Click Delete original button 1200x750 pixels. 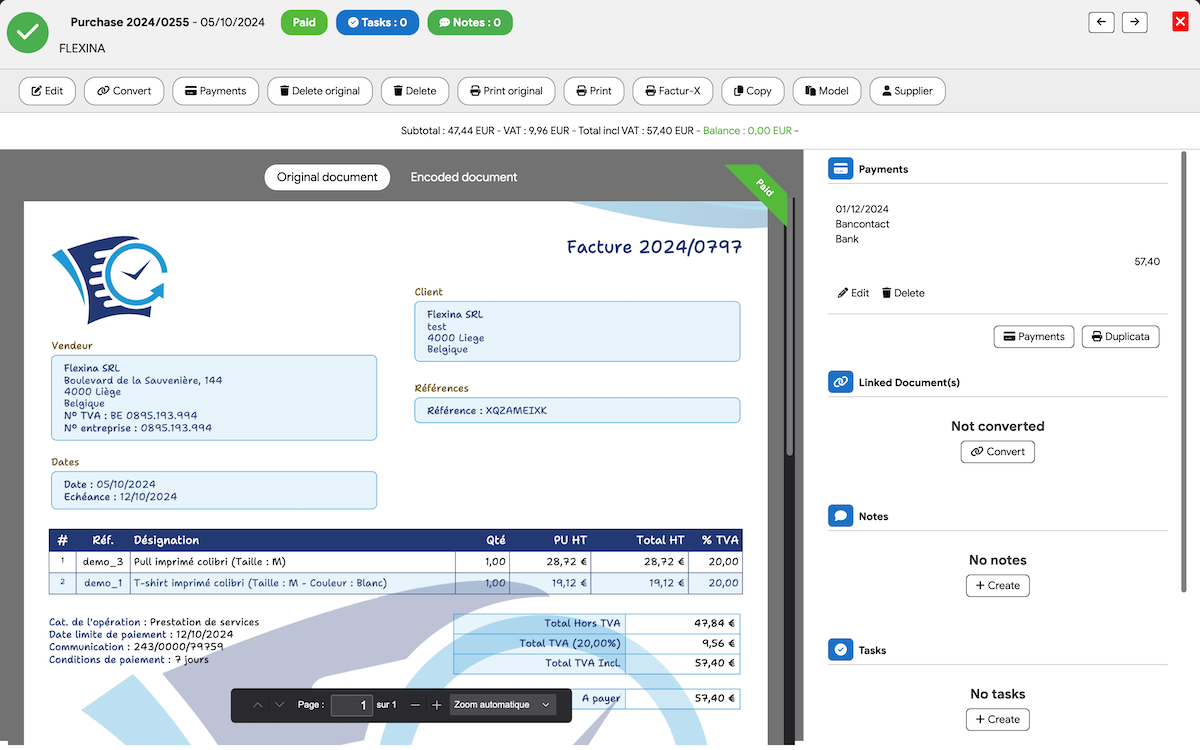[320, 91]
